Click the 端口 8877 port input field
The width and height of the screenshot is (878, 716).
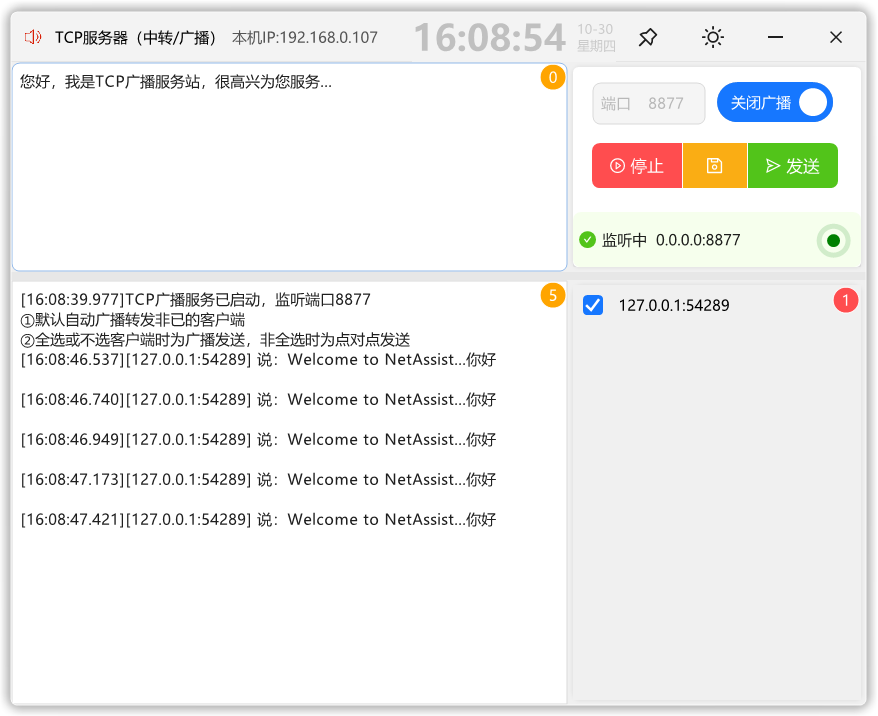648,102
